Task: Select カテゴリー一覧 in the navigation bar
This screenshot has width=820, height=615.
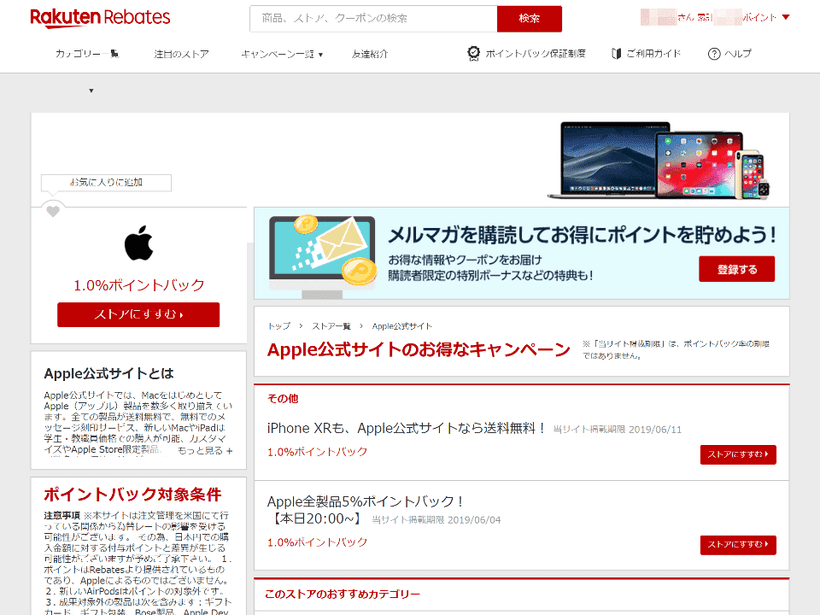Action: pyautogui.click(x=85, y=53)
